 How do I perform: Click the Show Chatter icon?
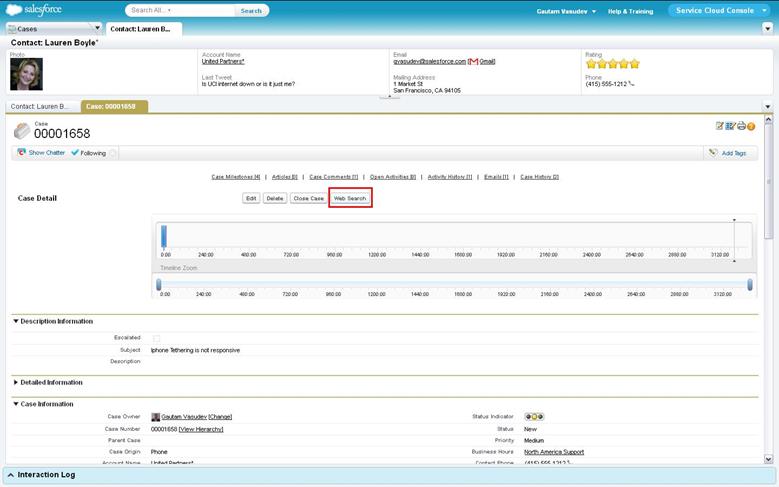(x=22, y=153)
